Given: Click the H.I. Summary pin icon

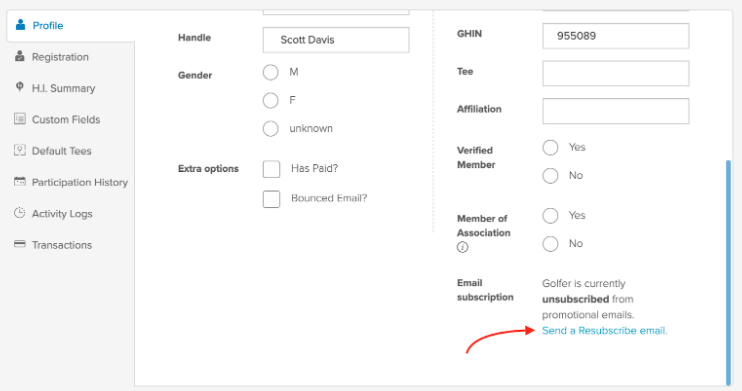Looking at the screenshot, I should pyautogui.click(x=19, y=87).
